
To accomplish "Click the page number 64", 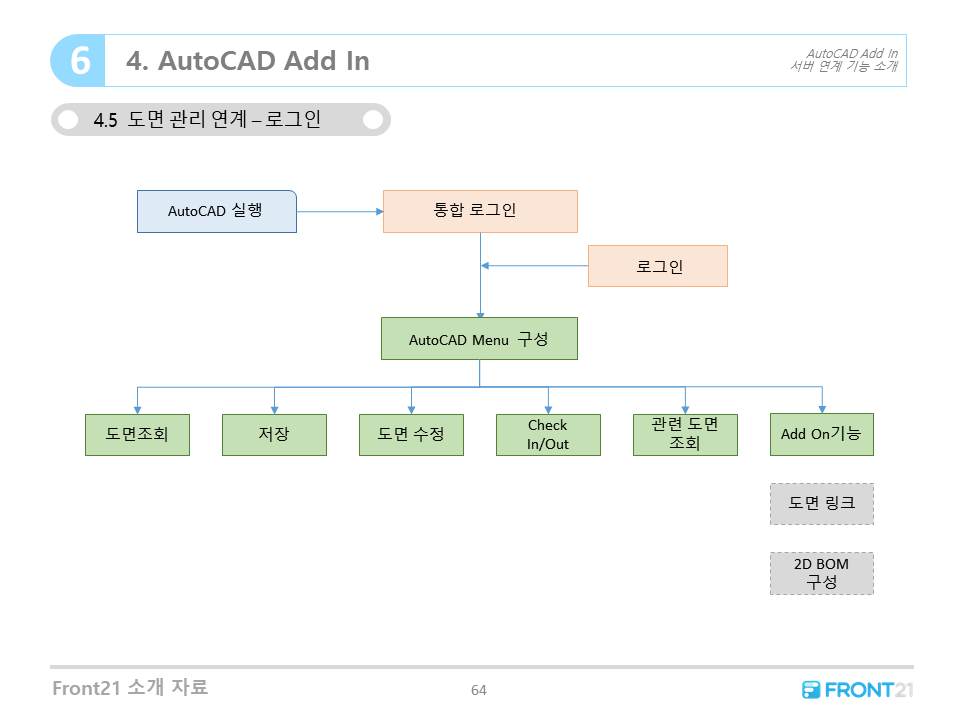I will click(479, 690).
